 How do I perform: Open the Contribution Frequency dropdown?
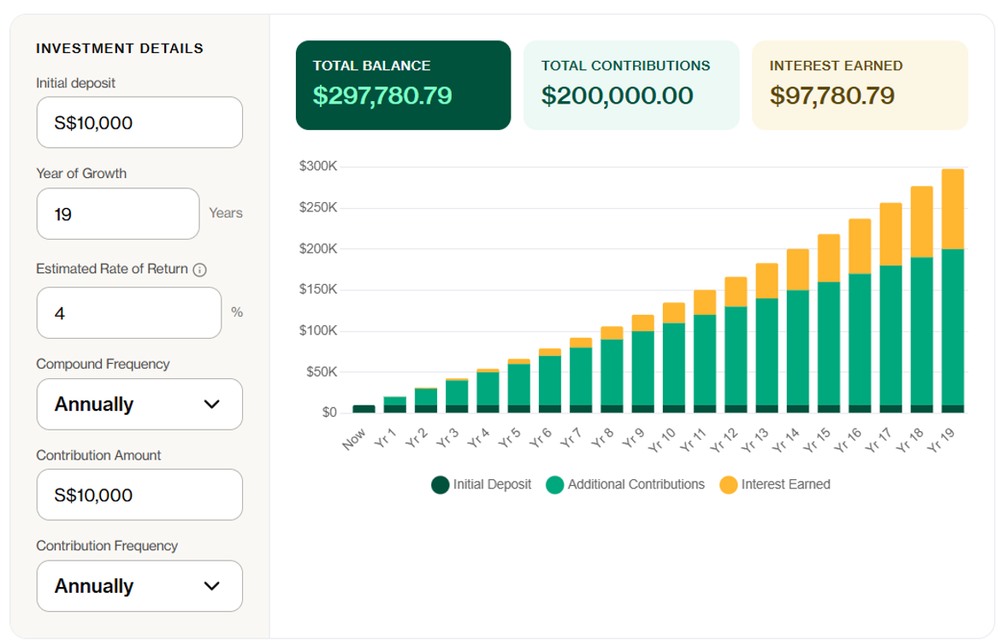point(140,586)
